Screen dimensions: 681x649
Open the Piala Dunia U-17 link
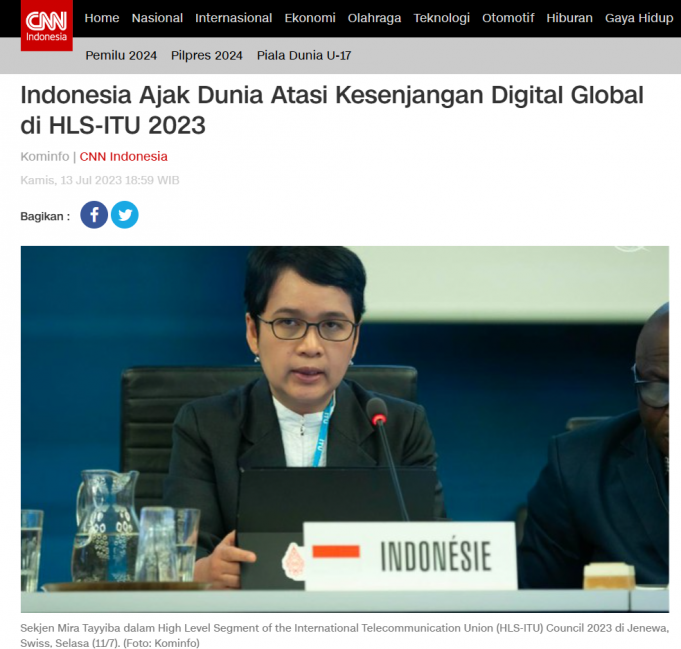click(x=304, y=56)
